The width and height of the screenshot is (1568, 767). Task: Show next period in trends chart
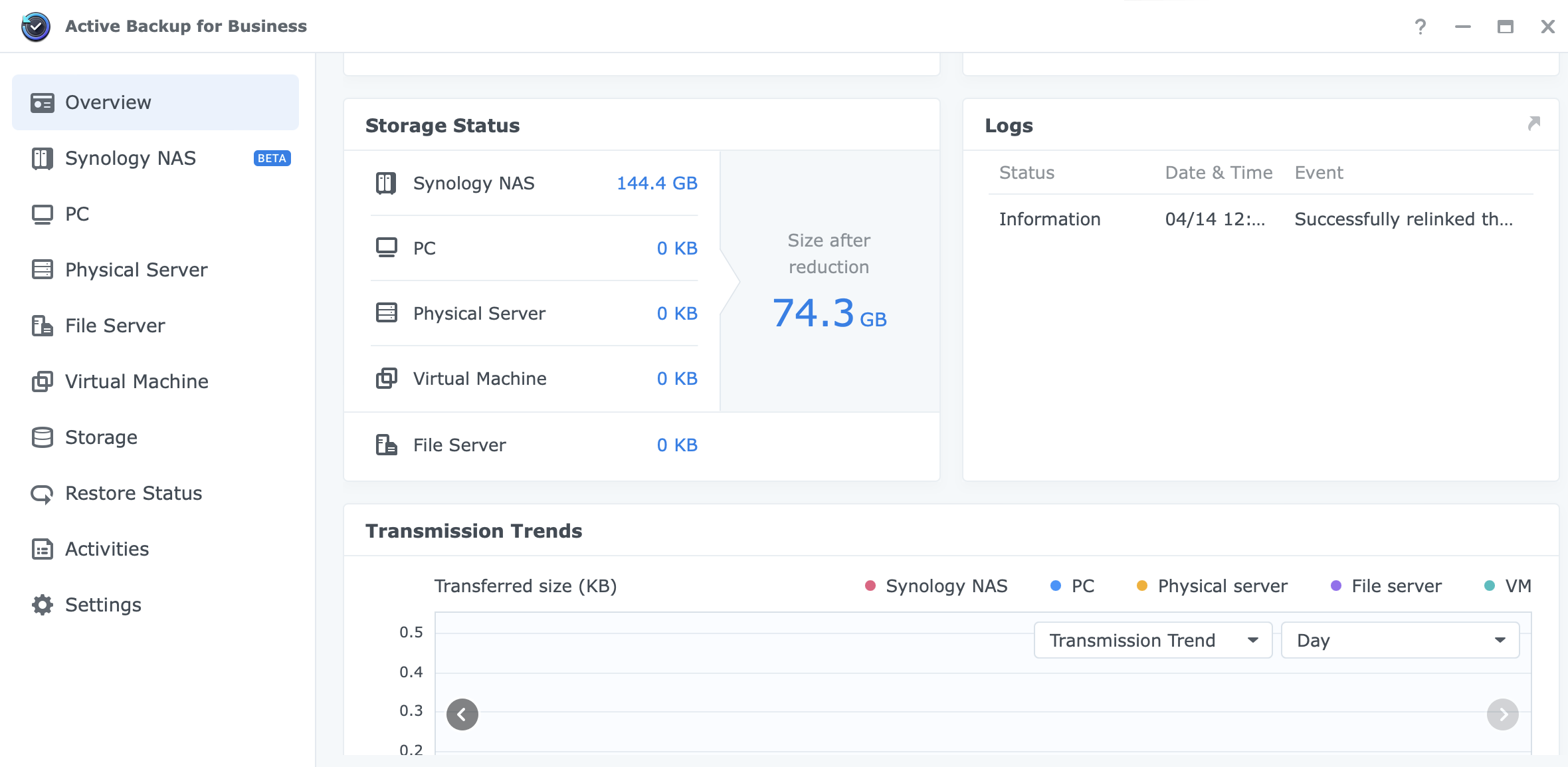(x=1503, y=714)
